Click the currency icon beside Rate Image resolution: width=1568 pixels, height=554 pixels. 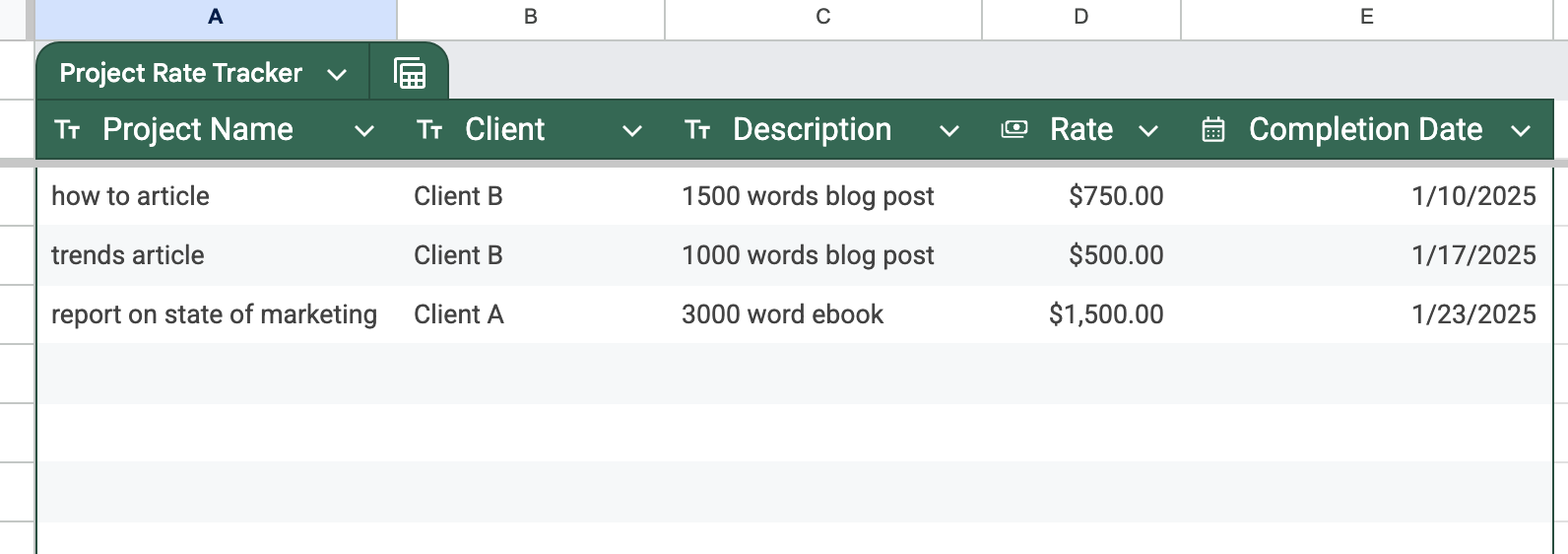pos(1013,130)
